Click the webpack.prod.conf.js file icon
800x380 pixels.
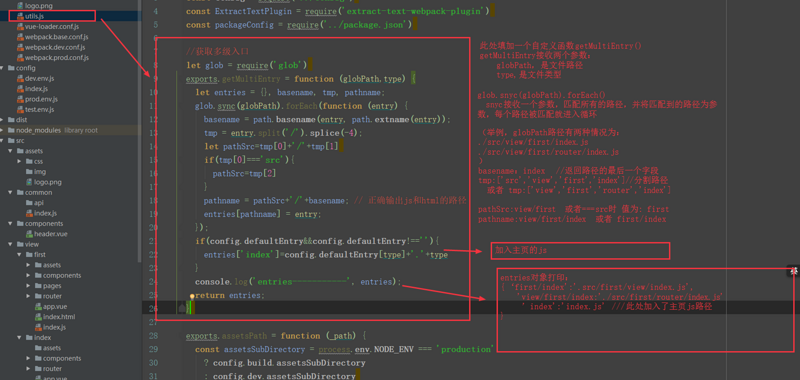pos(20,58)
